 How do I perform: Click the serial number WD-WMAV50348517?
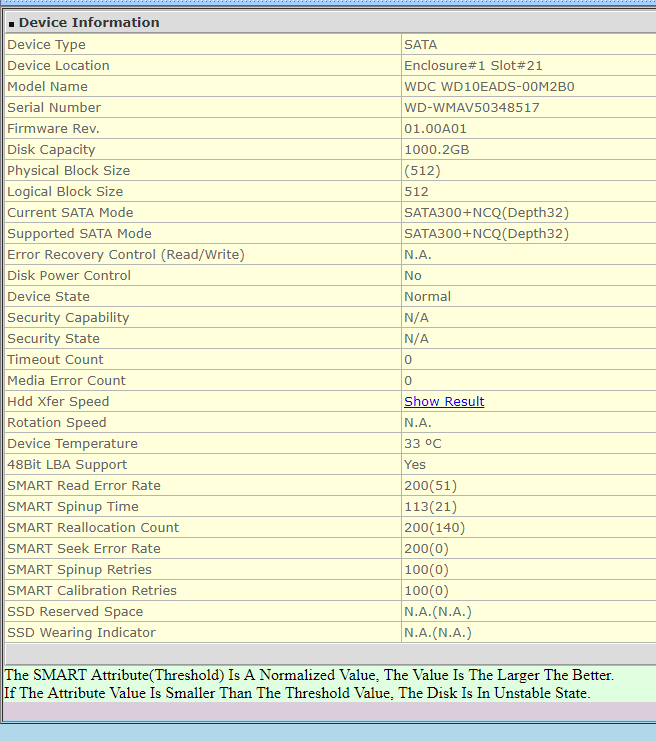[x=472, y=107]
